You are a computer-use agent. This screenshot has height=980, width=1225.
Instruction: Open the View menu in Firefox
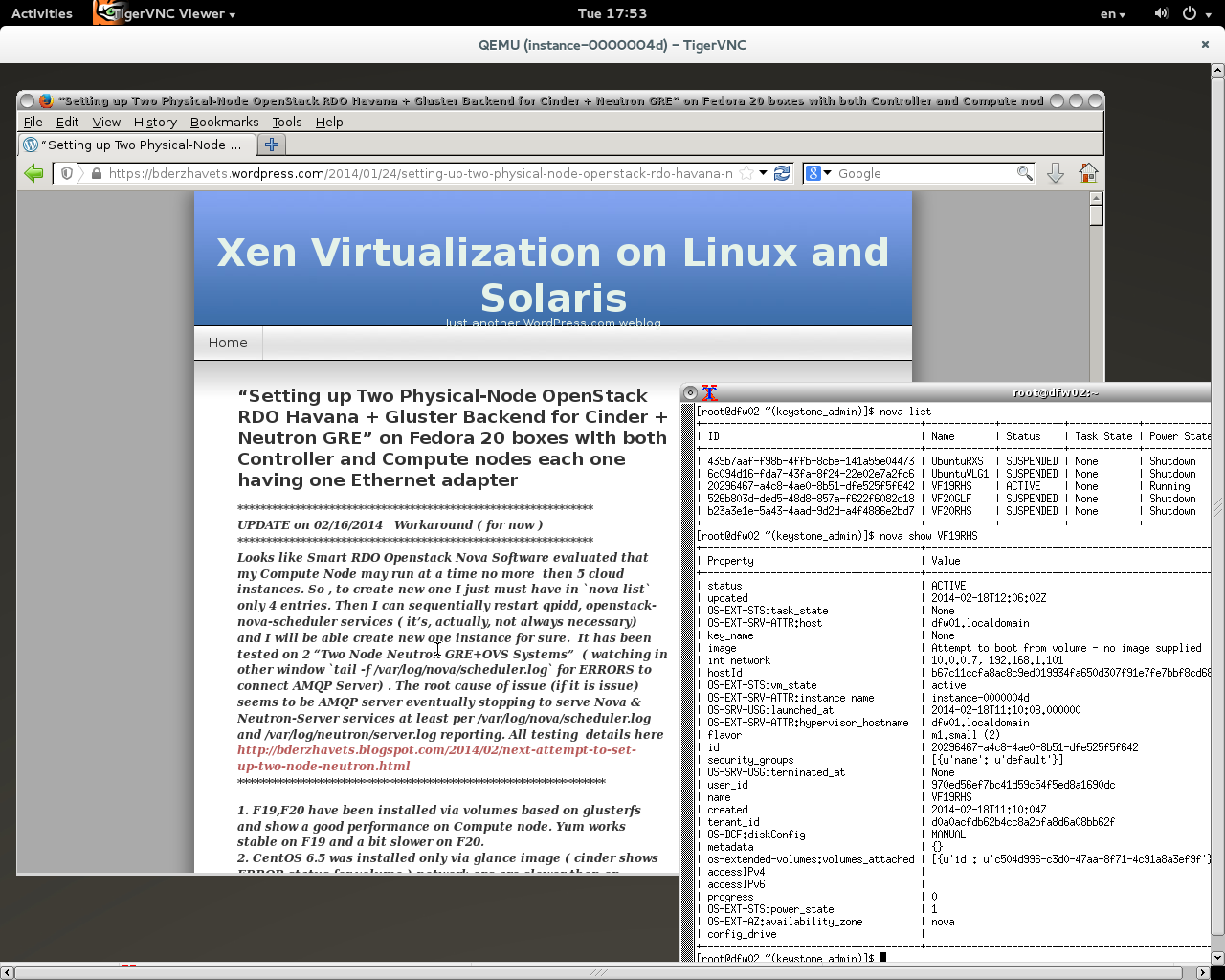pos(106,122)
